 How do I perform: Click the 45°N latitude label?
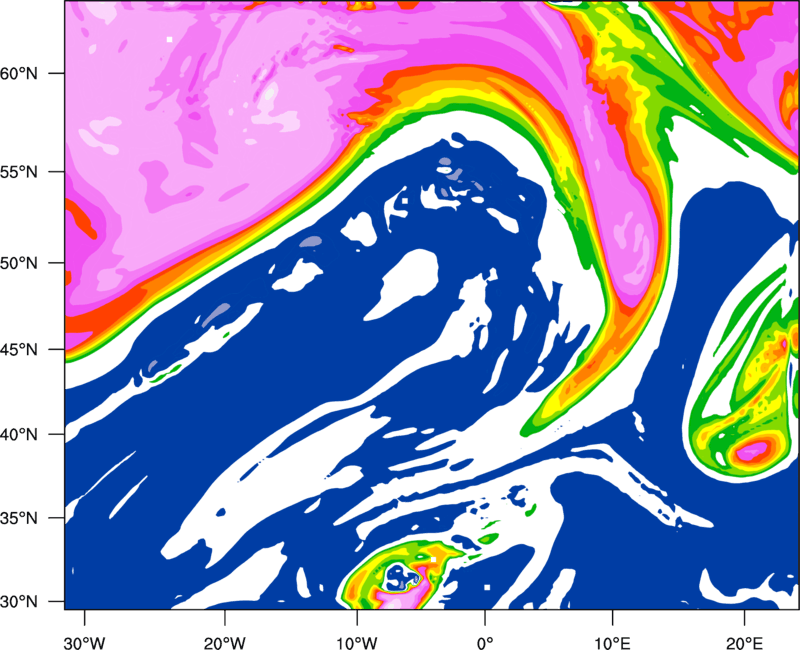pos(19,350)
